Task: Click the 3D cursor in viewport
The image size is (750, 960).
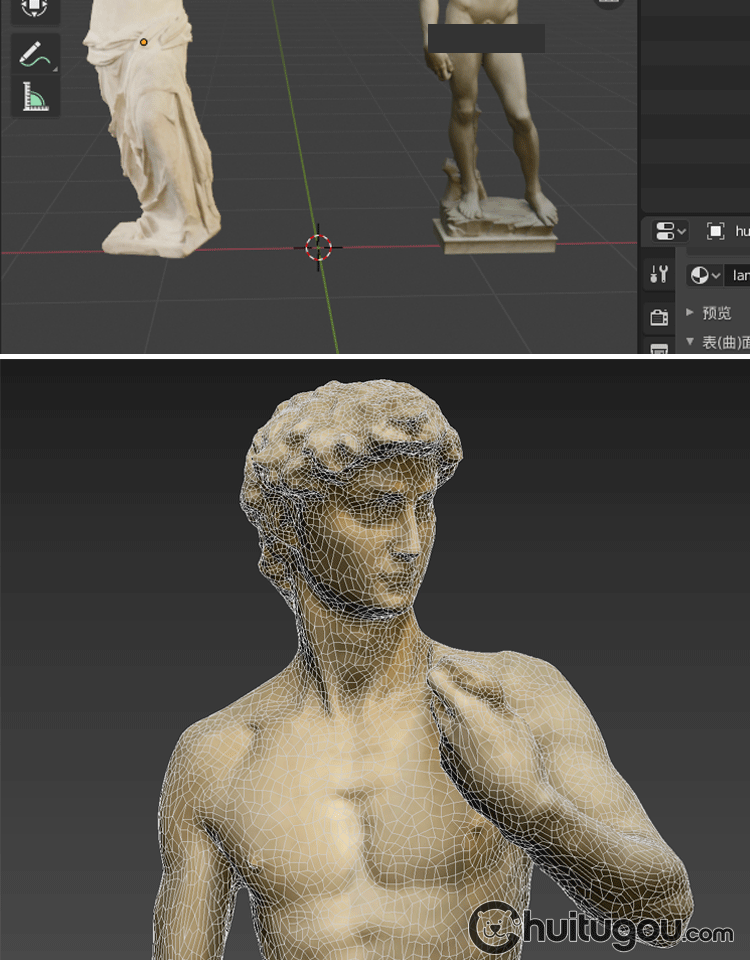Action: 319,247
